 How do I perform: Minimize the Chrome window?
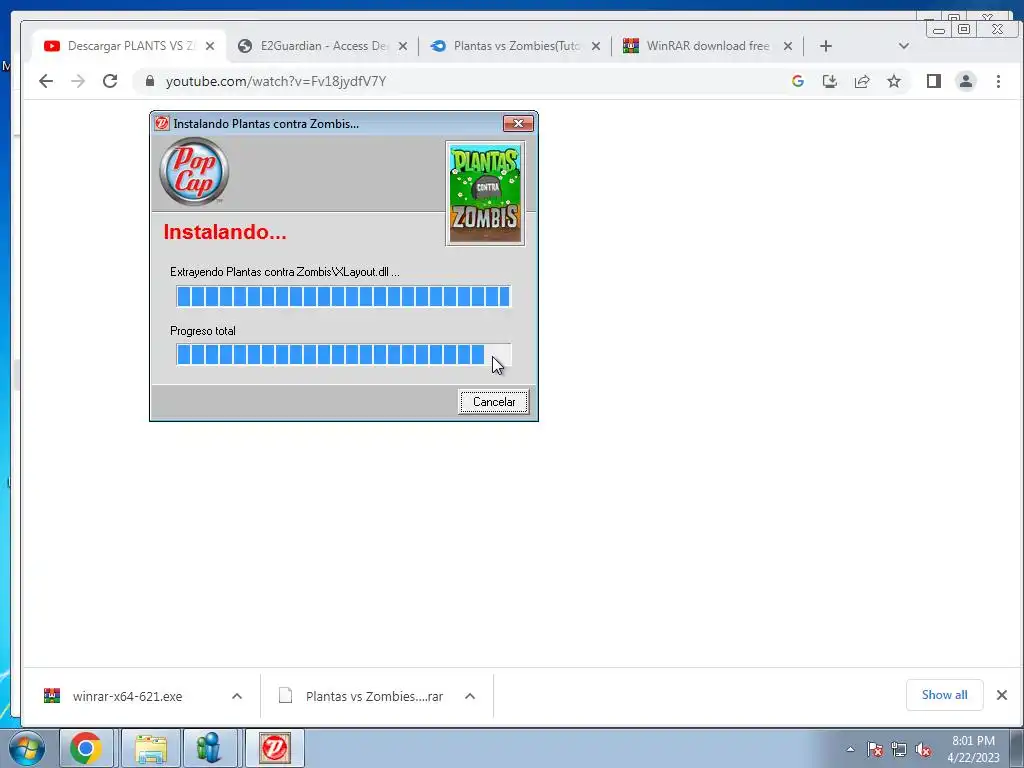pyautogui.click(x=939, y=29)
